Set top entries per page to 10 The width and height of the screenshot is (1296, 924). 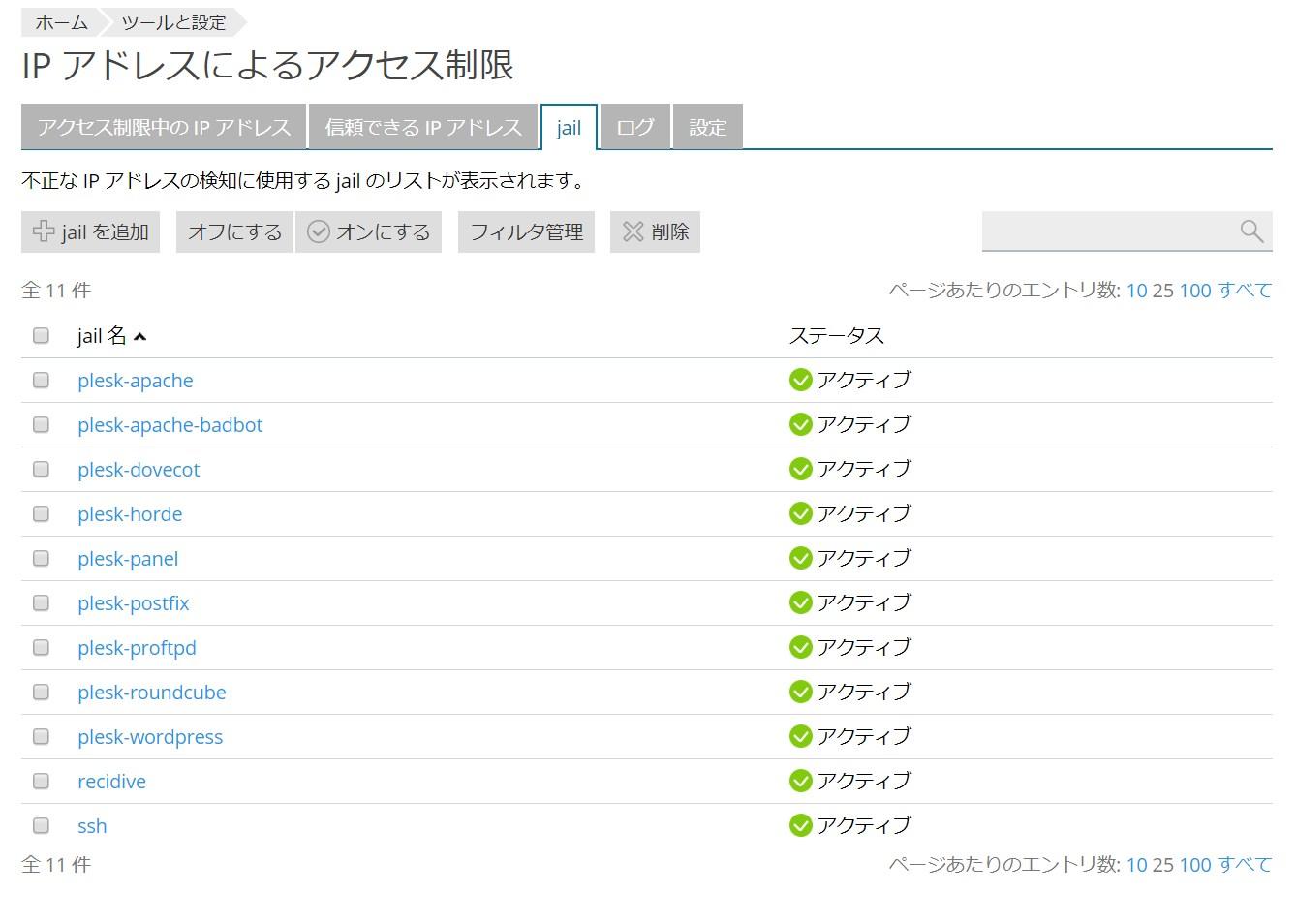point(1136,291)
